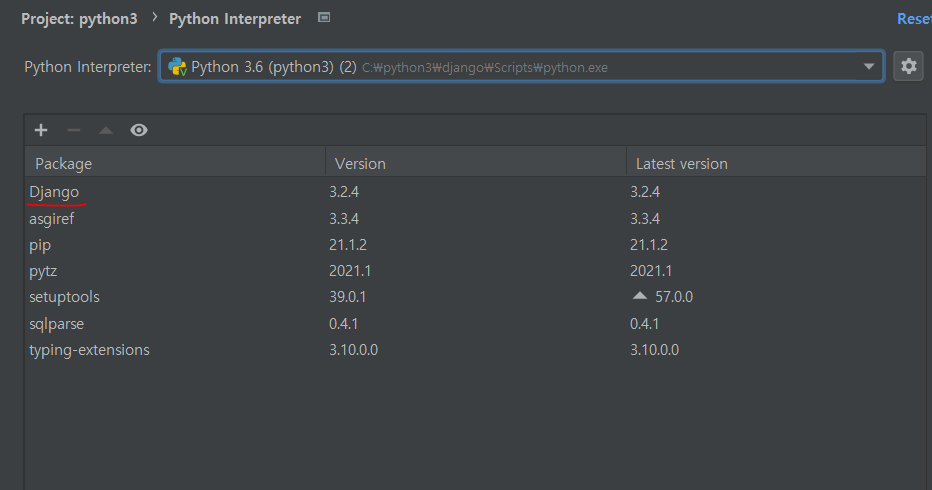Open the interpreter settings gear menu
The image size is (932, 490).
click(x=908, y=66)
